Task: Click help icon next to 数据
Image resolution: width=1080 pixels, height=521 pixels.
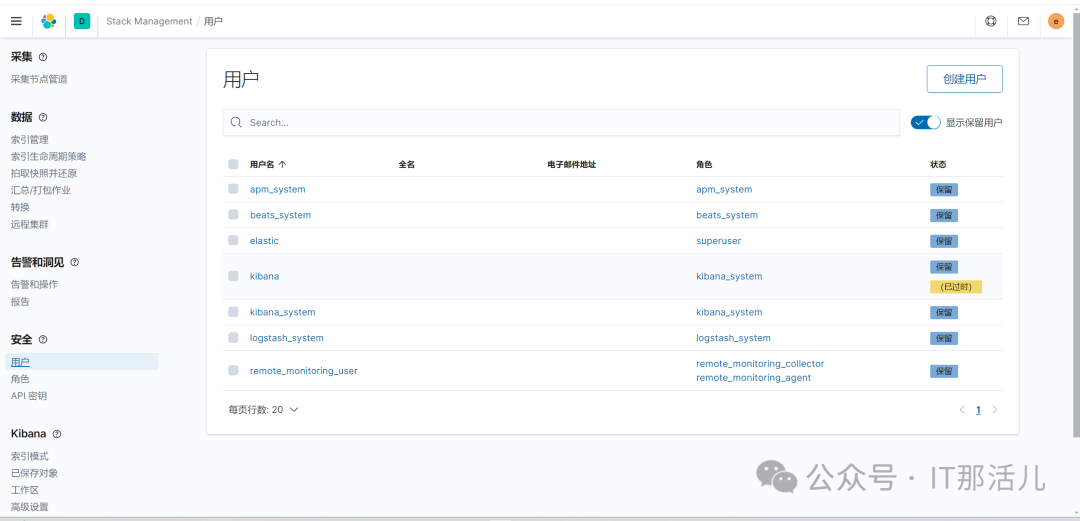Action: click(43, 117)
